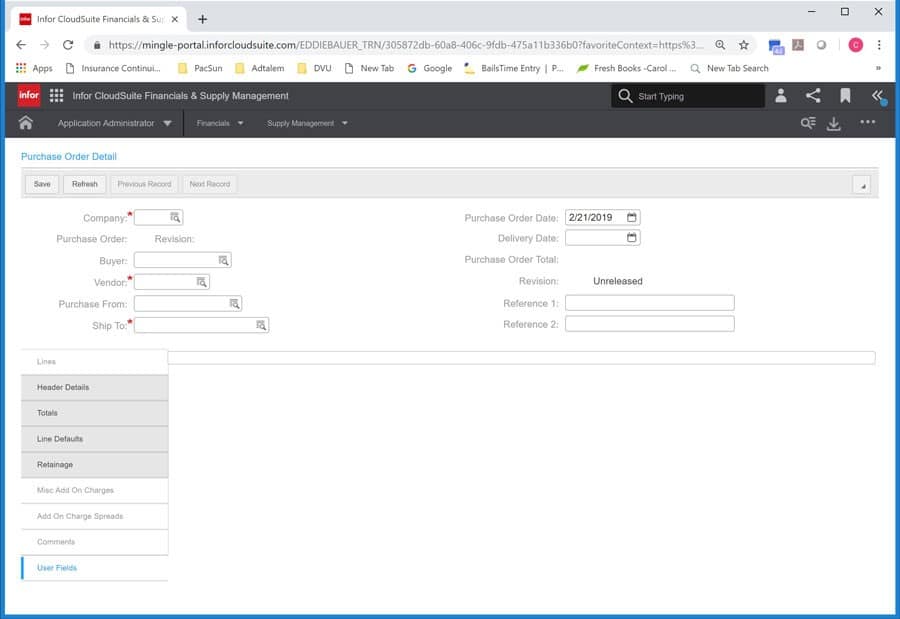
Task: Select the Lines tab
Action: (95, 362)
